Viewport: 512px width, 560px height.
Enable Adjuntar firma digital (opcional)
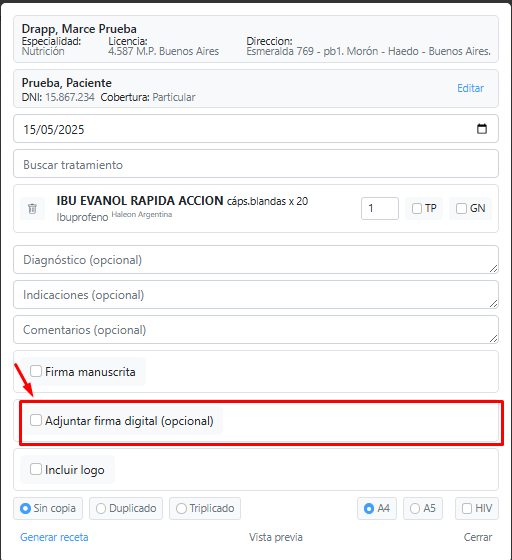pos(36,420)
